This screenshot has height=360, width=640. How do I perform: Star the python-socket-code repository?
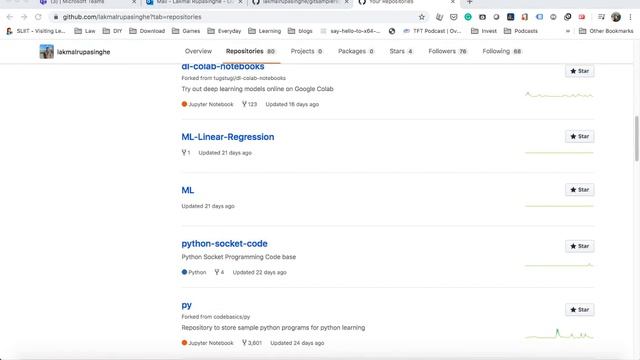tap(580, 246)
